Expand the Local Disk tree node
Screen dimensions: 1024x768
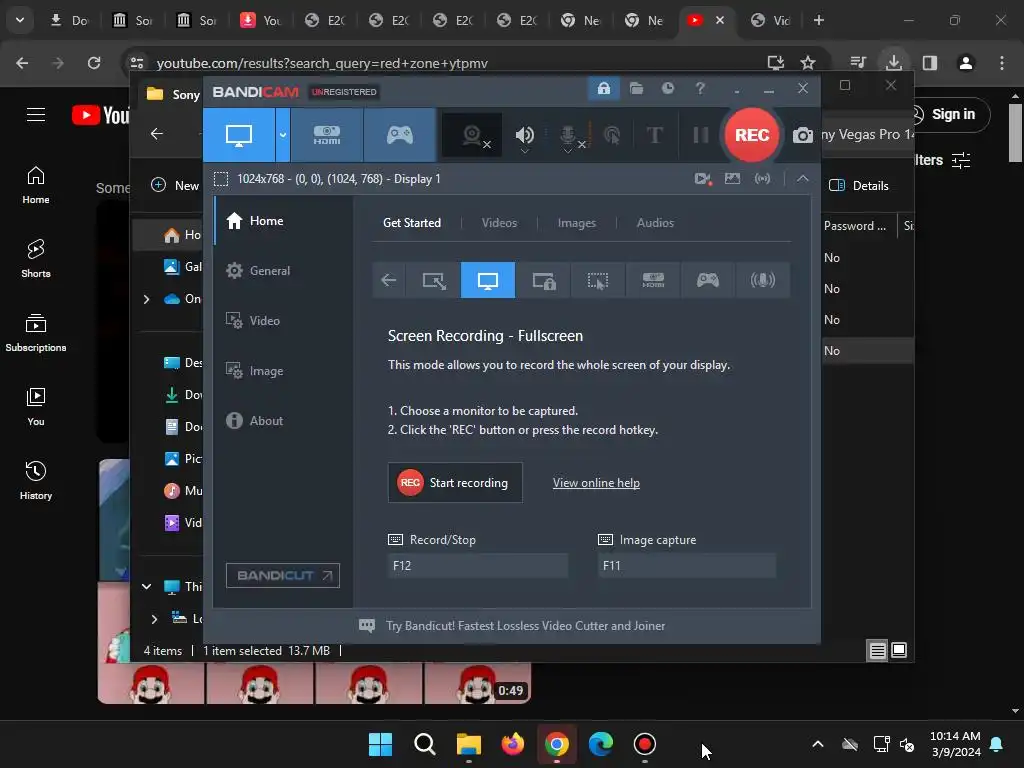pos(154,618)
